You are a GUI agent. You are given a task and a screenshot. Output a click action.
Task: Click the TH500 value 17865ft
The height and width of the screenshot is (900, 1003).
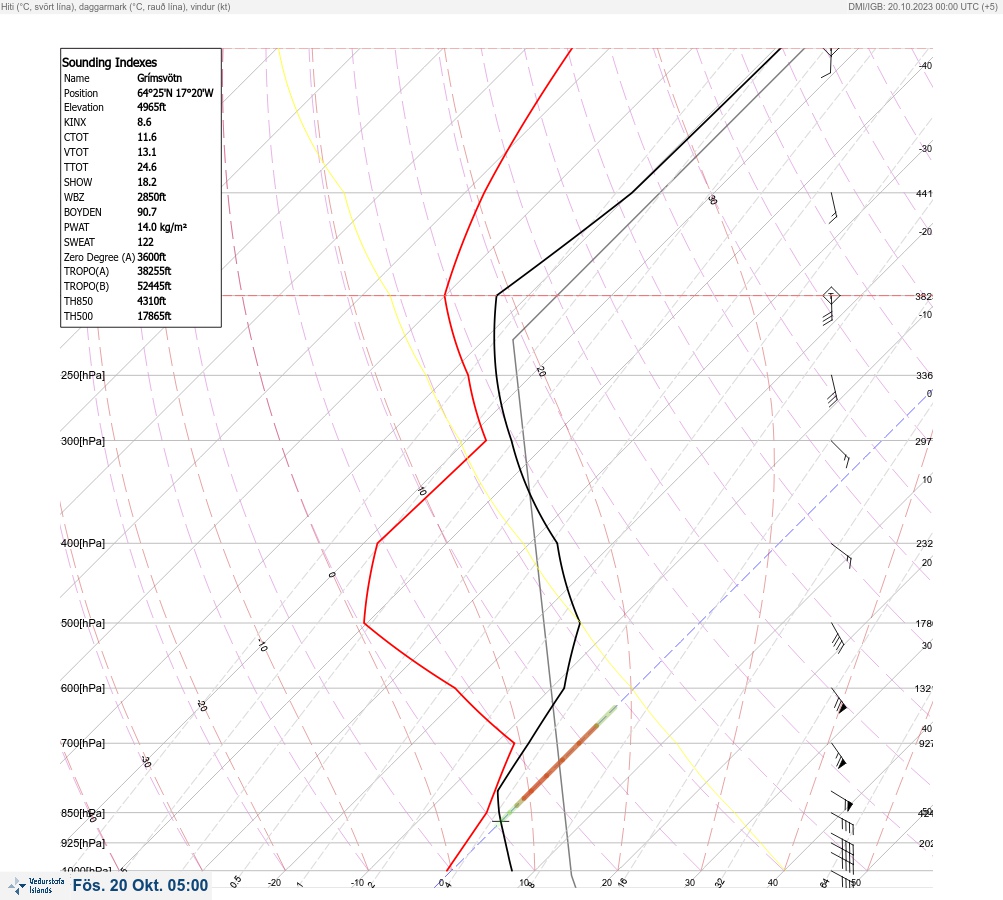[154, 316]
